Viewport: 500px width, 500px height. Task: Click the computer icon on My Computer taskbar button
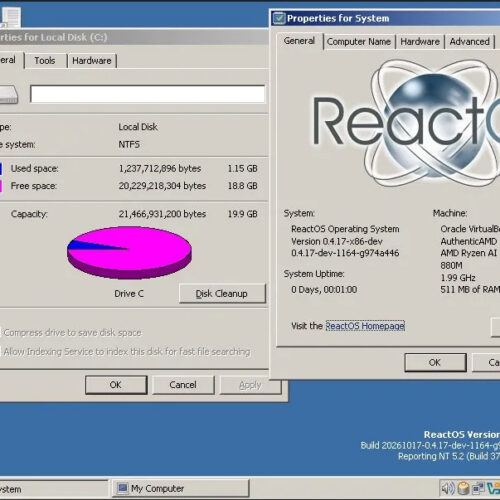(x=122, y=488)
